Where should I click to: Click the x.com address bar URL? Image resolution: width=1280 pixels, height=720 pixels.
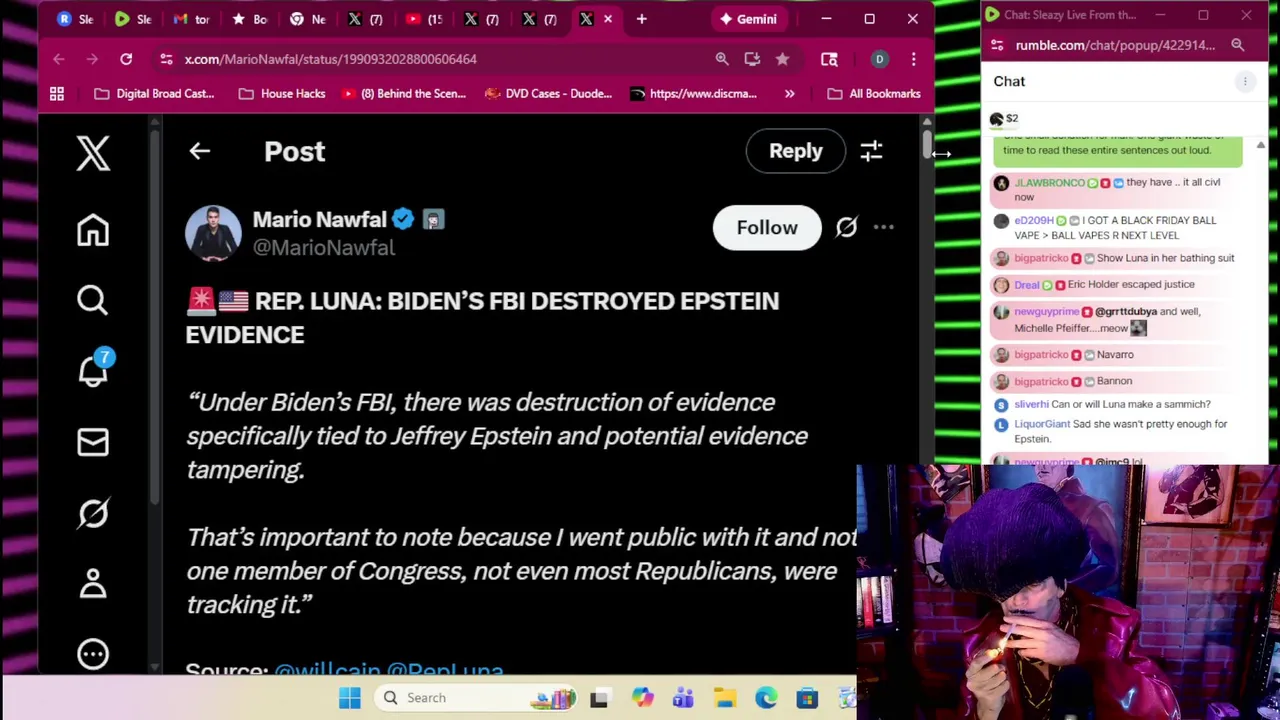330,59
